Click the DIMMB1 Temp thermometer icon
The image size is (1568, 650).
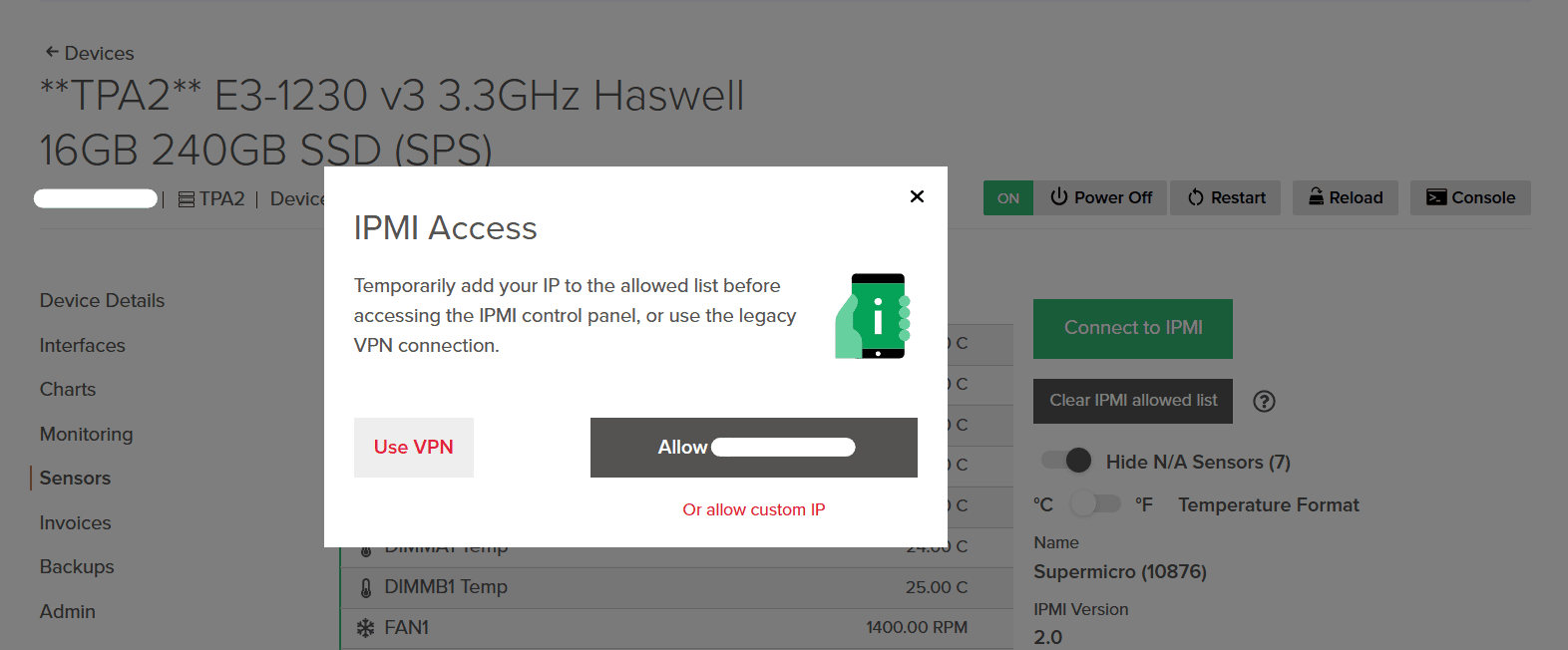(366, 587)
